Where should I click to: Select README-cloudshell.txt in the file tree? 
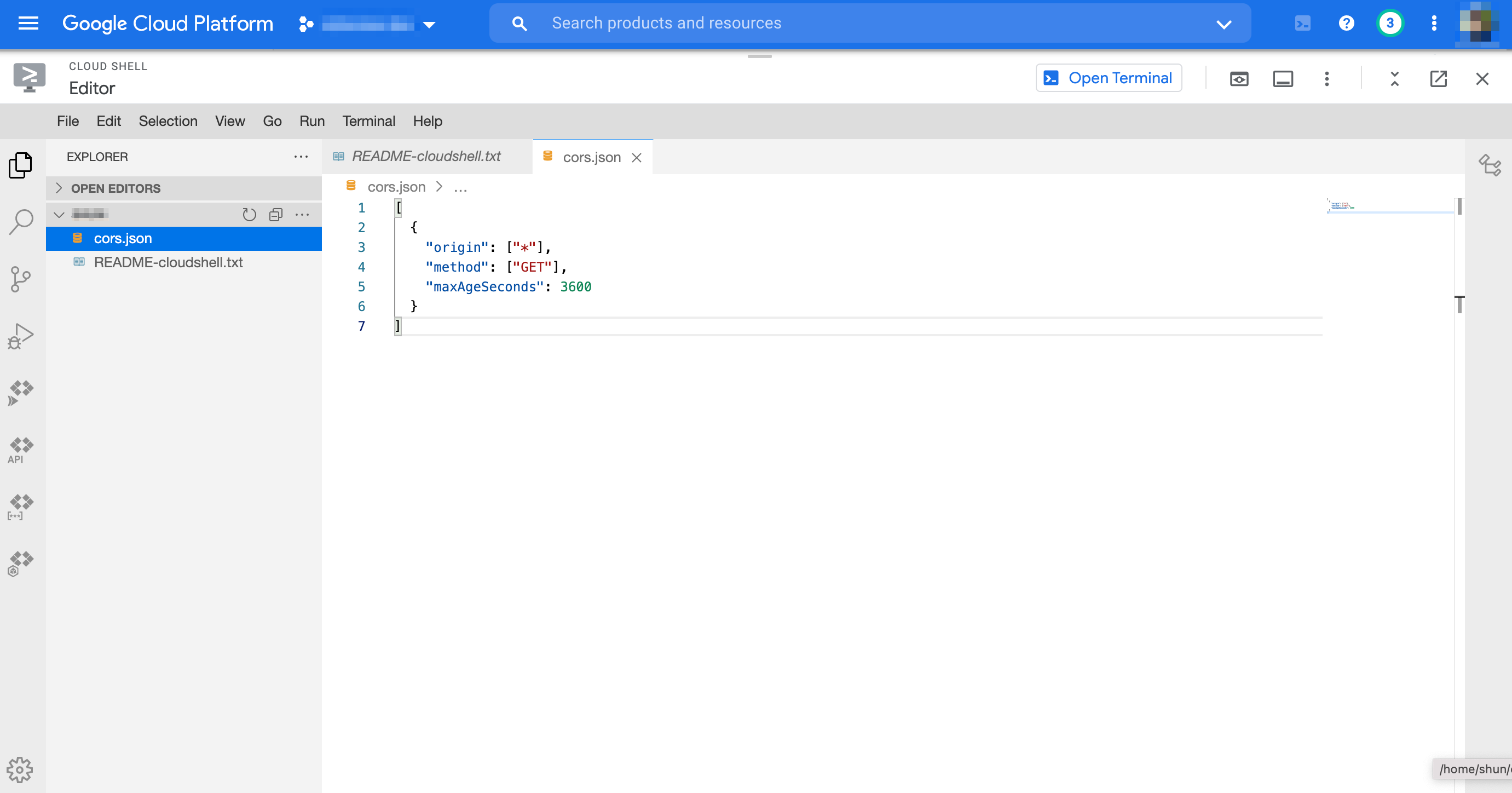pos(184,262)
